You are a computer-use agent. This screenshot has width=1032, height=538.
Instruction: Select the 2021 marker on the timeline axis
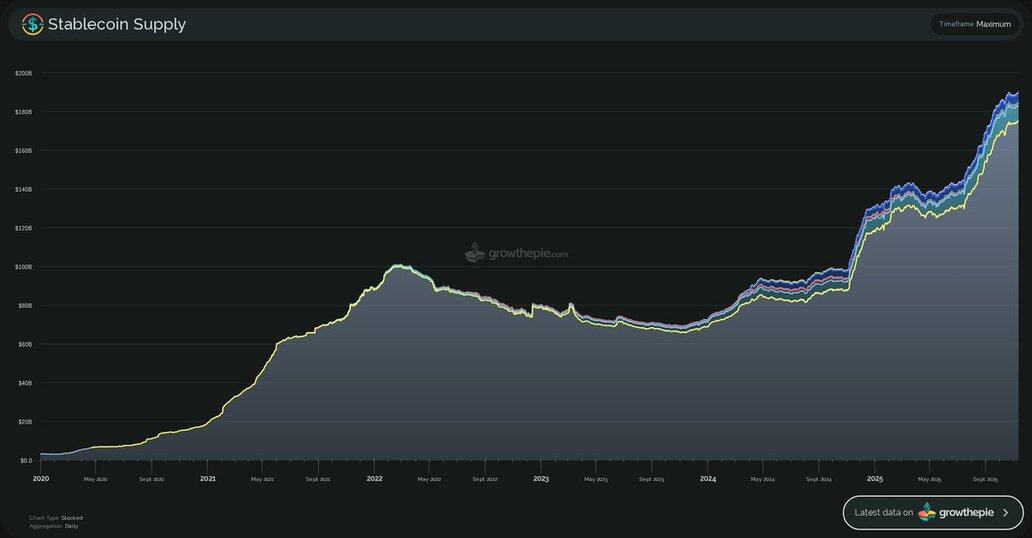pyautogui.click(x=207, y=479)
